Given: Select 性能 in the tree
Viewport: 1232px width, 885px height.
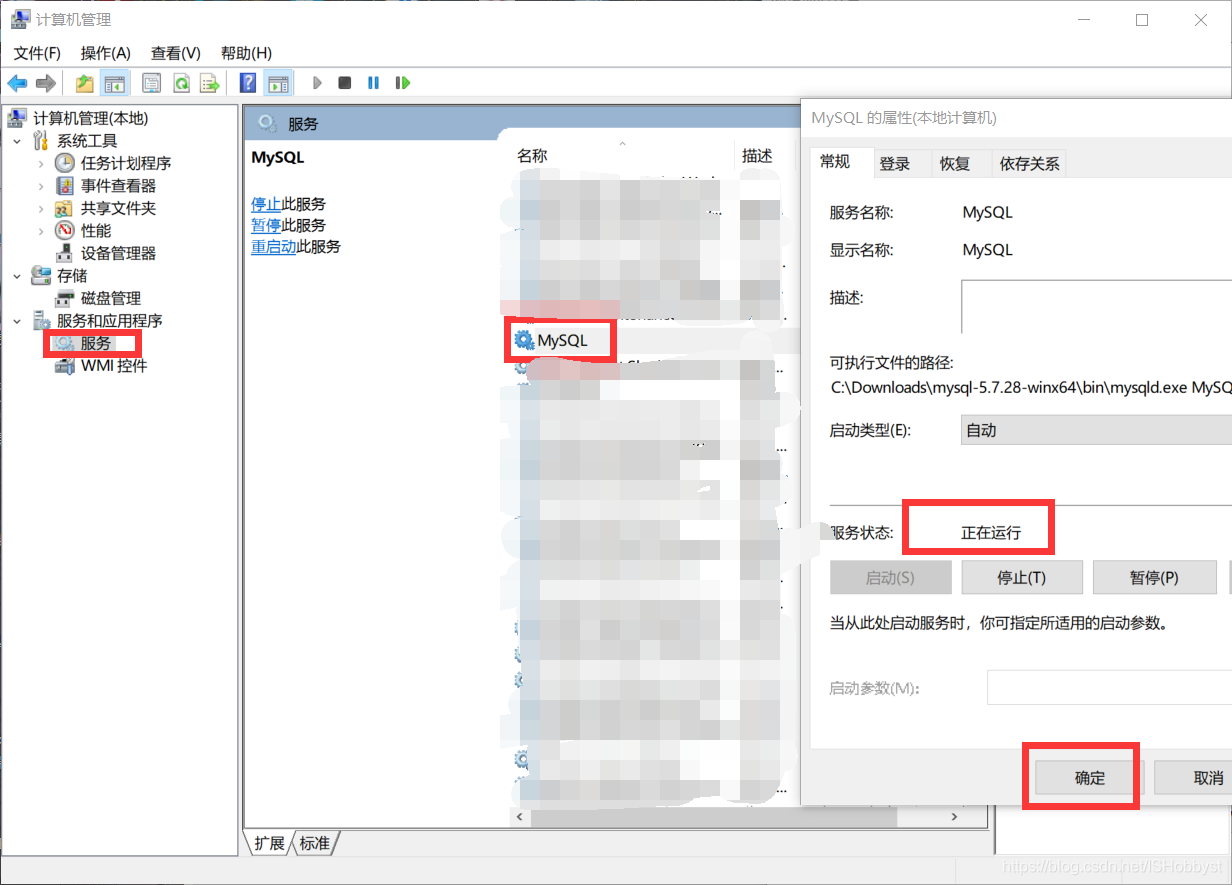Looking at the screenshot, I should (96, 231).
